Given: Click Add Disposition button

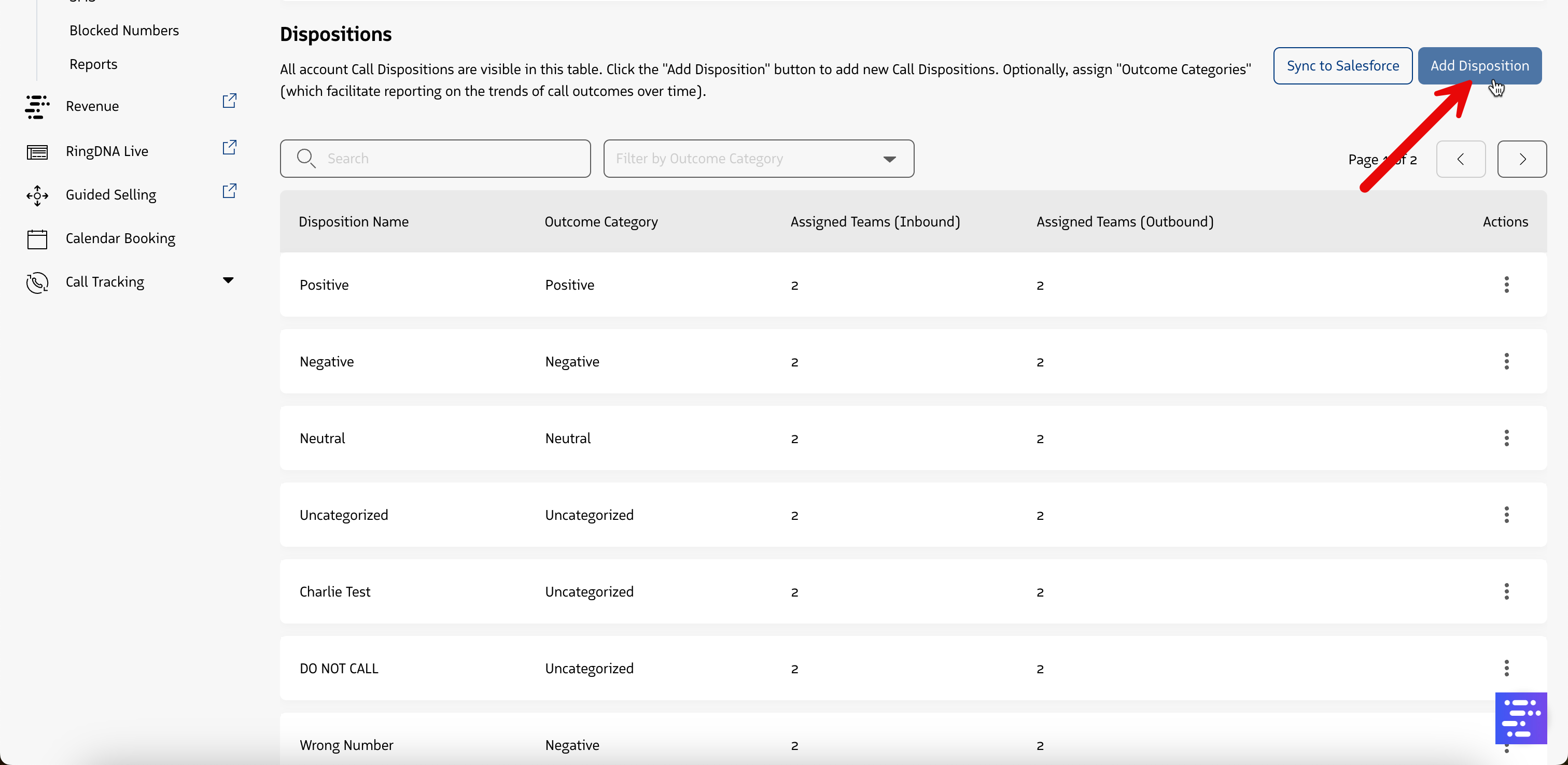Looking at the screenshot, I should click(1479, 66).
